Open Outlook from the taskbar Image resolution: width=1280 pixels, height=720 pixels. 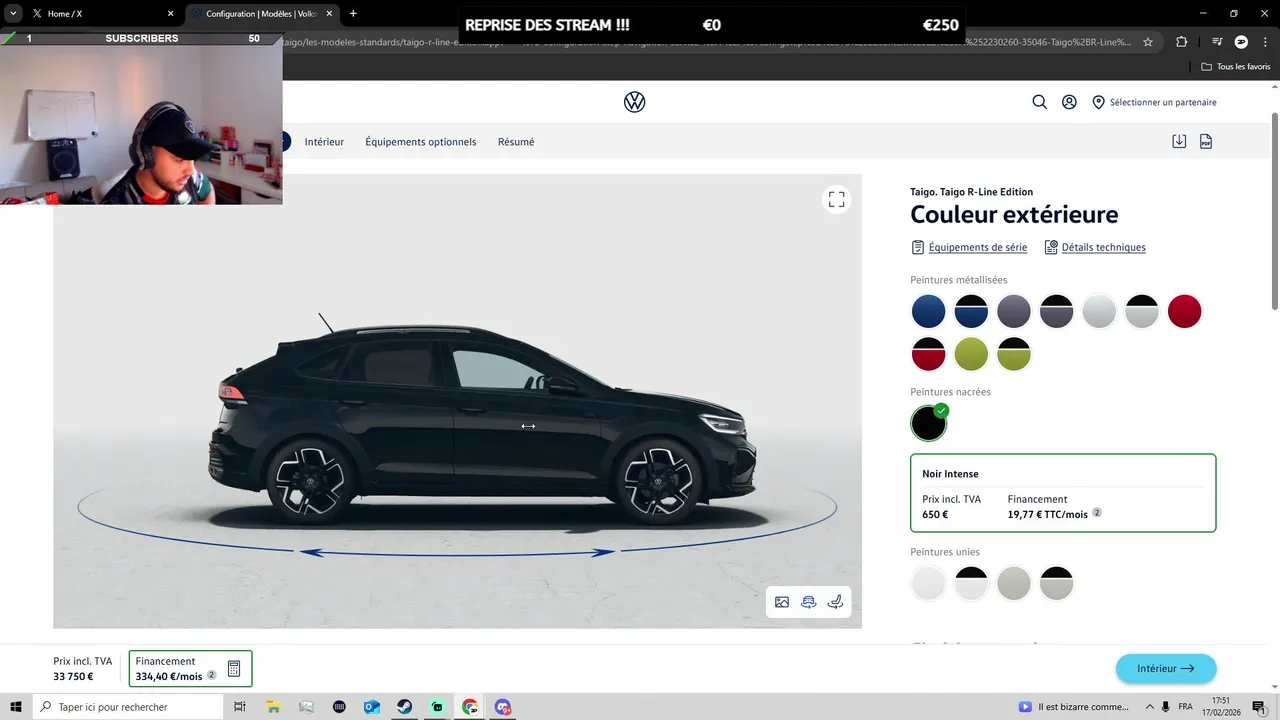pos(371,707)
